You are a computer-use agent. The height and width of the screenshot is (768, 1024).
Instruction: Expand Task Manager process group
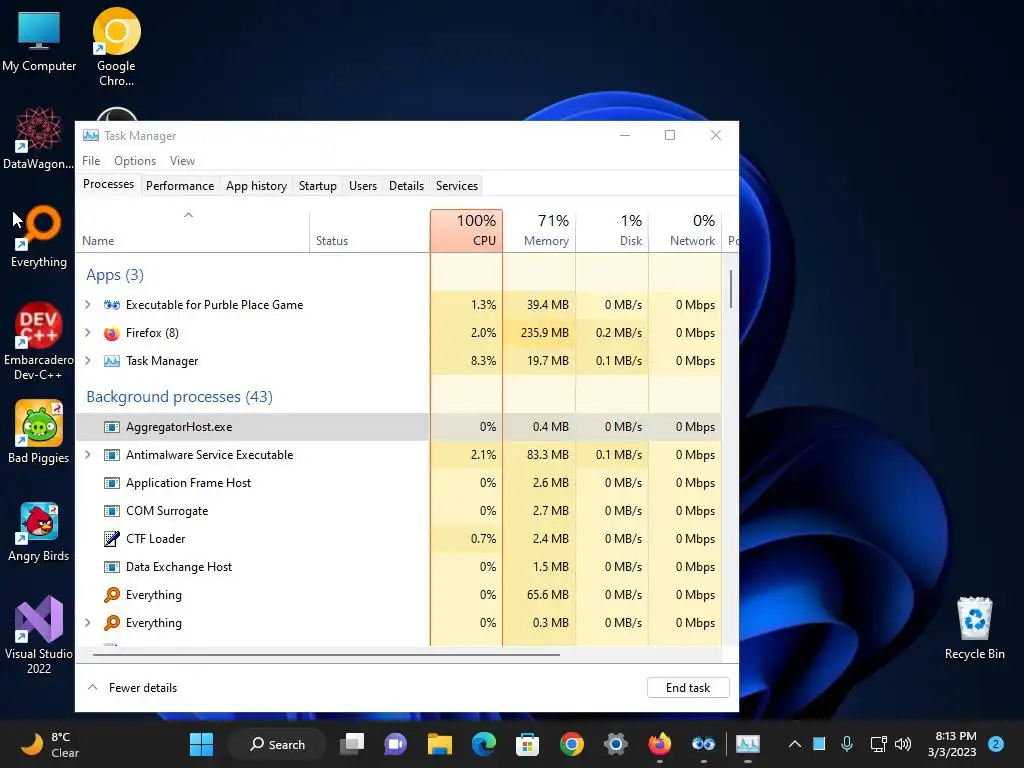coord(88,361)
